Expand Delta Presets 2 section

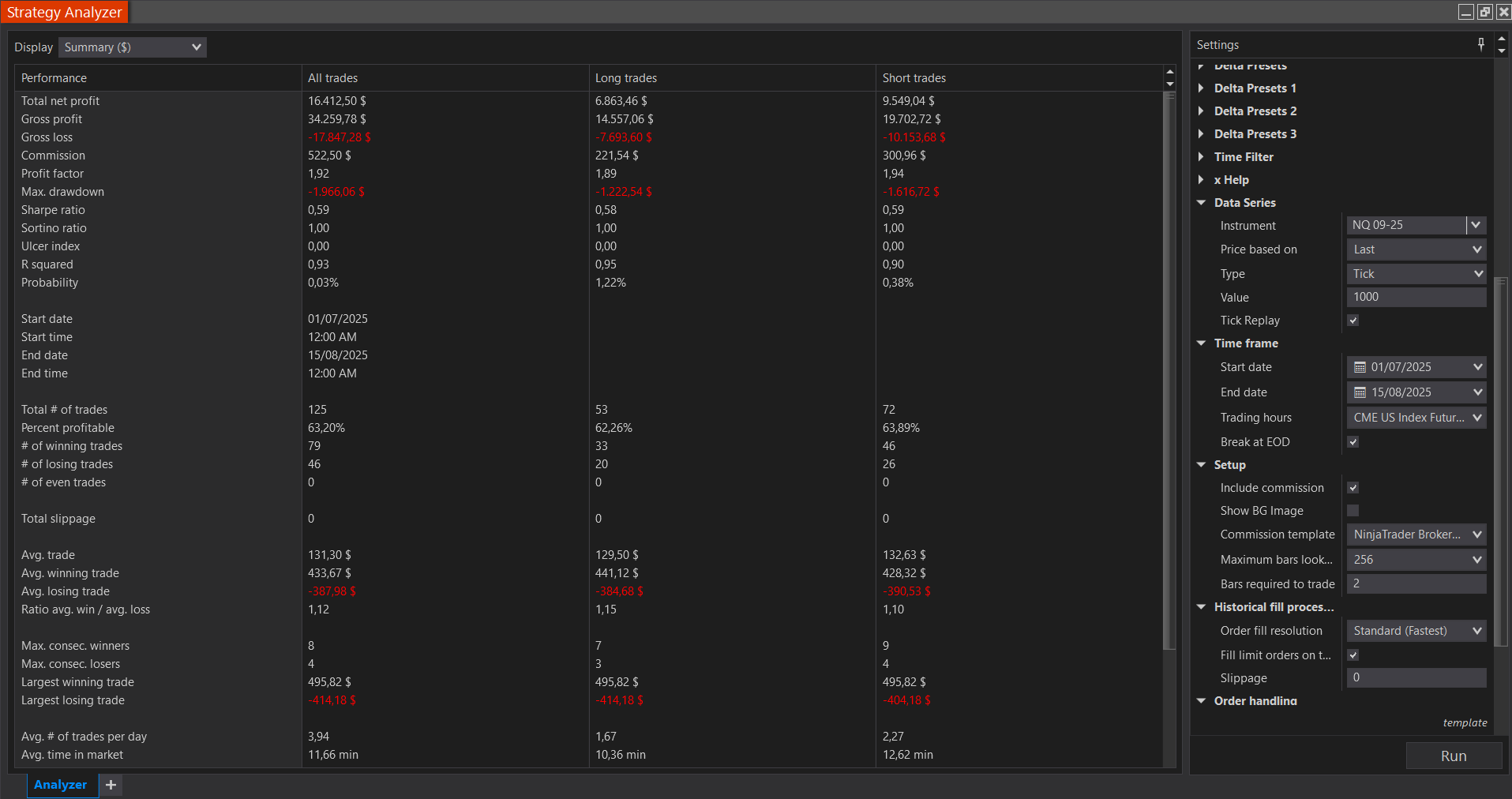coord(1201,111)
